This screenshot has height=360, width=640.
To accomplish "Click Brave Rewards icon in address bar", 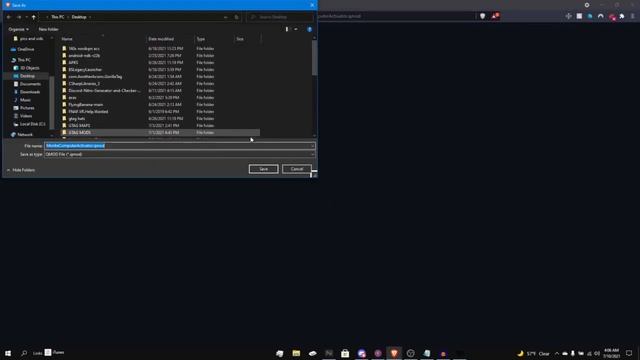I will [x=495, y=16].
